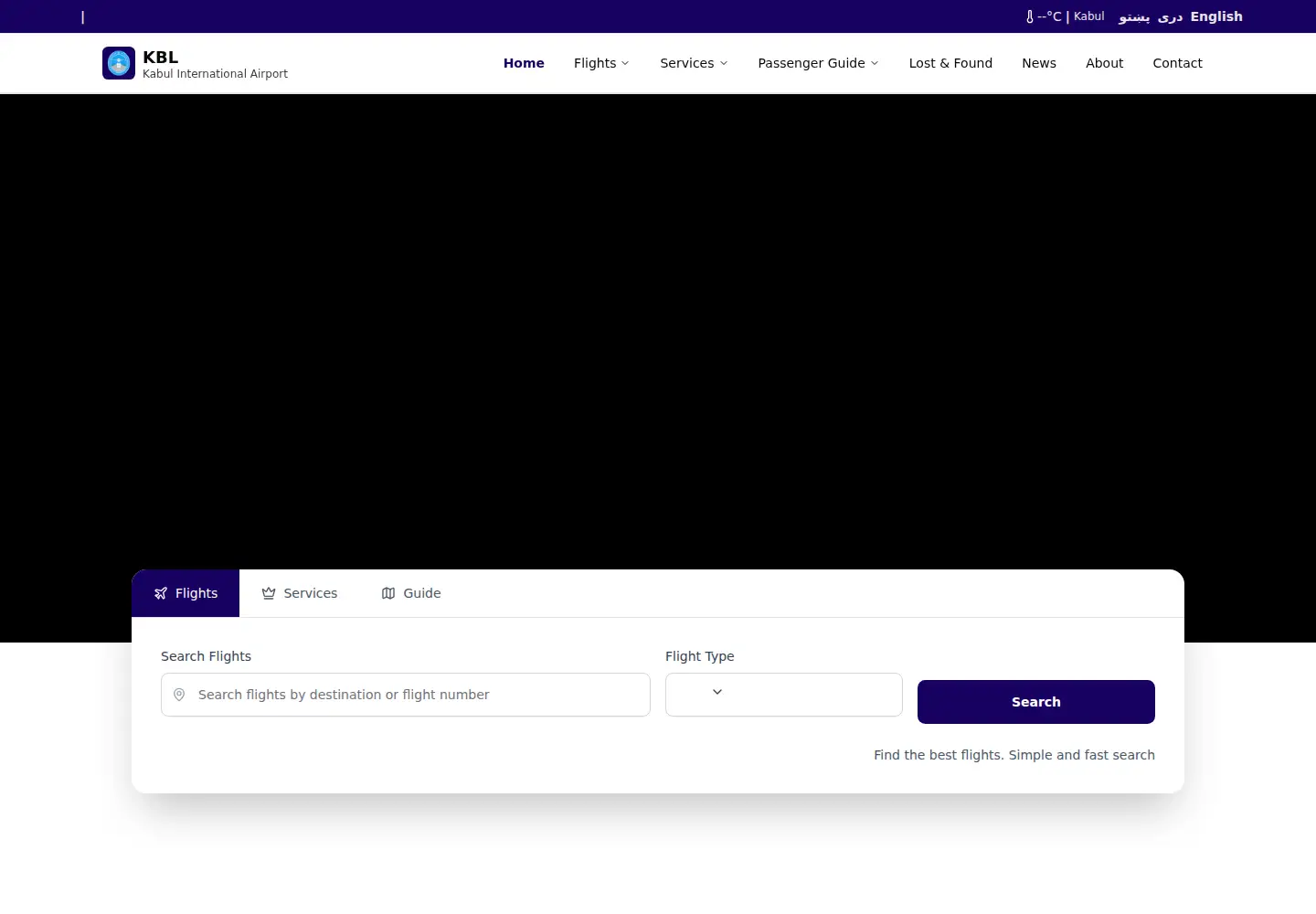1316x914 pixels.
Task: Click the crown icon on Services tab
Action: [x=269, y=593]
